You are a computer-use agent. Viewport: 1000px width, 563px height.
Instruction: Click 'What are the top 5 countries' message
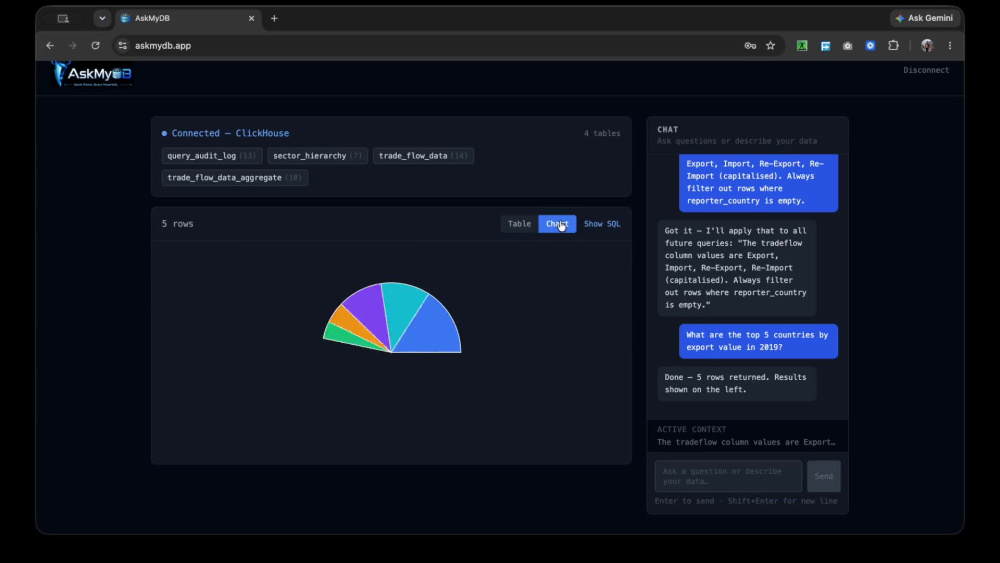(758, 341)
